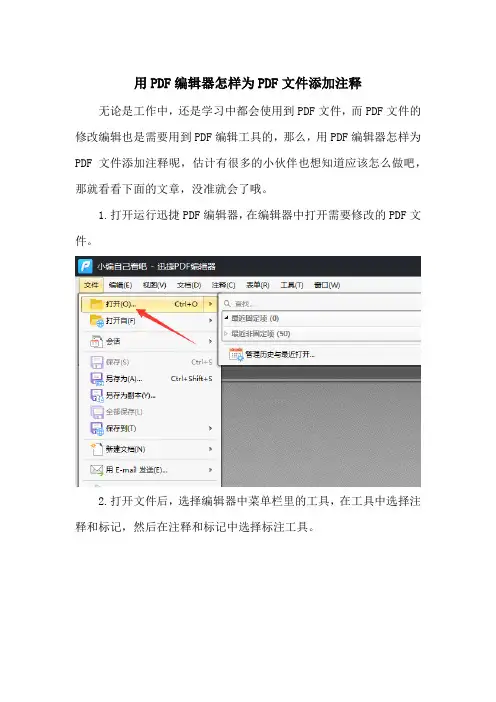
Task: Open the 视图(V) menu
Action: pos(154,285)
